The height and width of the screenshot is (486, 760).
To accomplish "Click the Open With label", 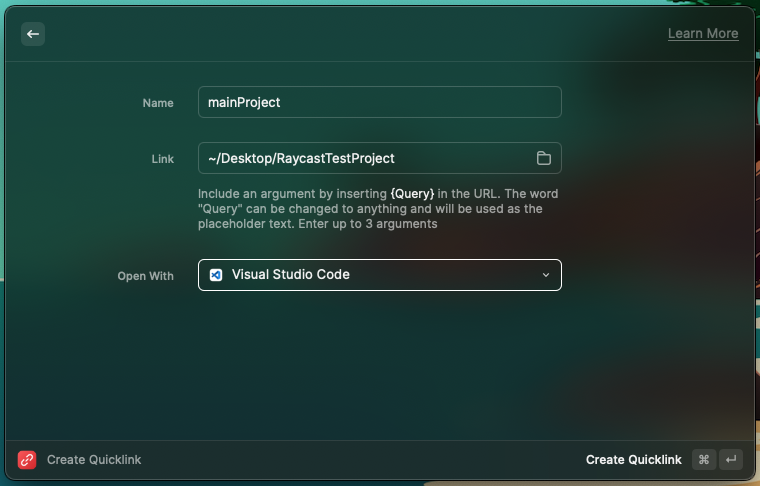I will click(x=145, y=276).
